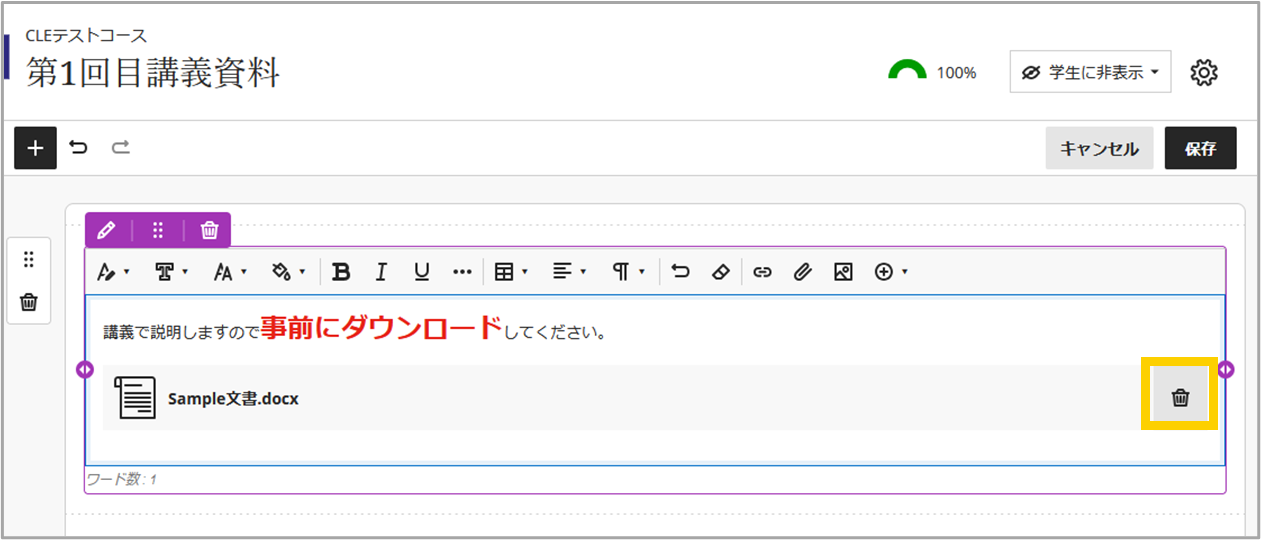This screenshot has width=1261, height=540.
Task: Open the insert content plus dropdown
Action: [x=891, y=271]
